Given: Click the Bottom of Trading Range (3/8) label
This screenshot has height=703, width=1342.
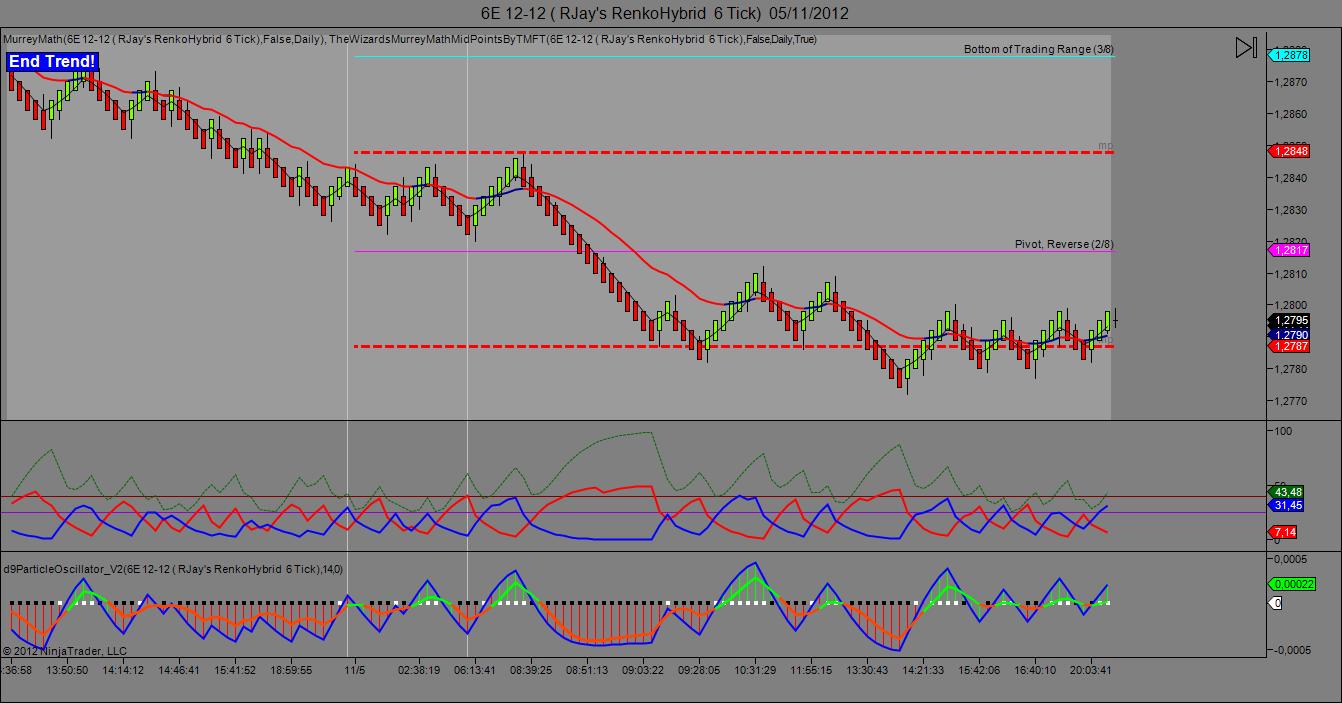Looking at the screenshot, I should 1039,49.
